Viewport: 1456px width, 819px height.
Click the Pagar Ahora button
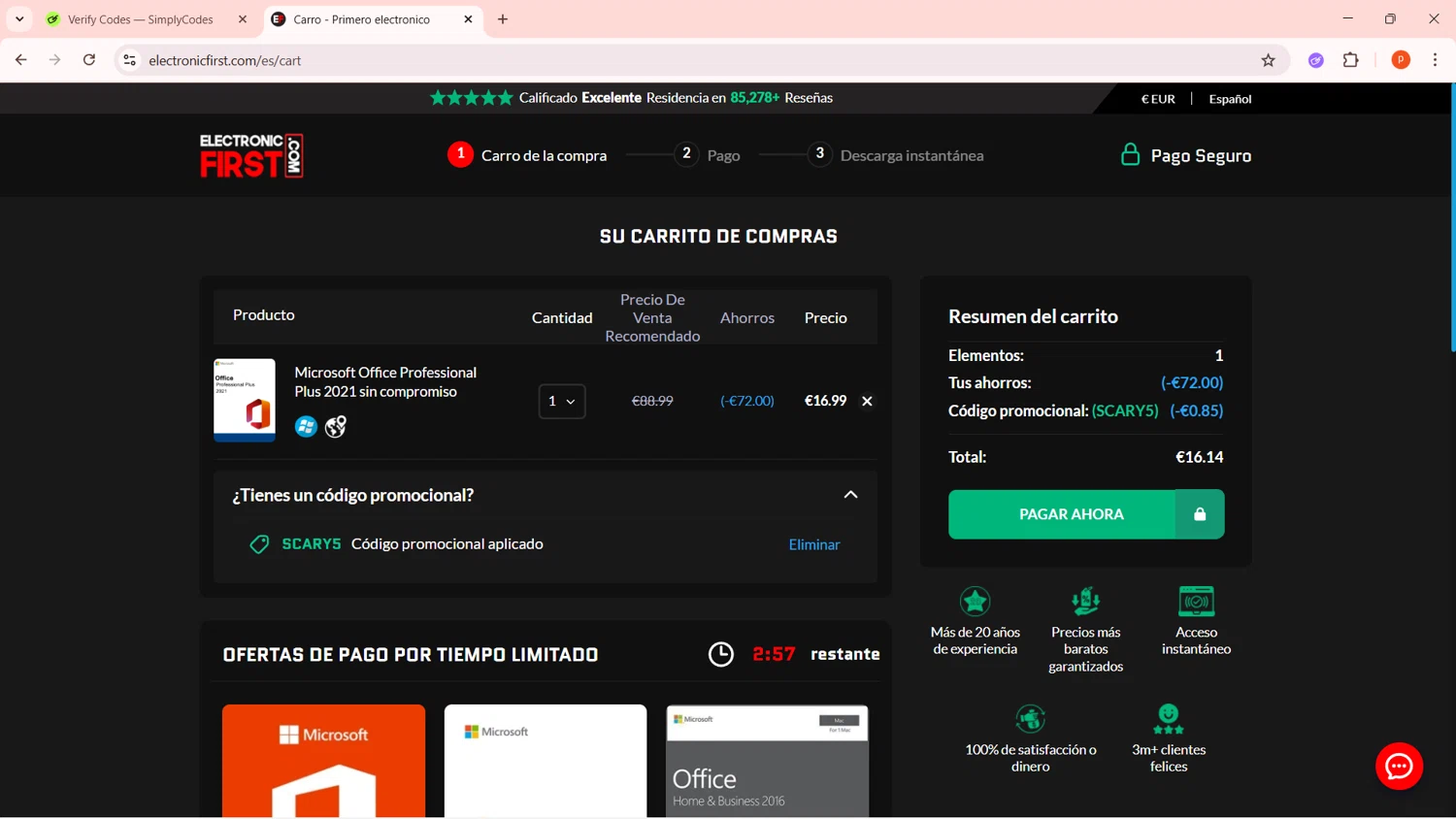pyautogui.click(x=1086, y=514)
